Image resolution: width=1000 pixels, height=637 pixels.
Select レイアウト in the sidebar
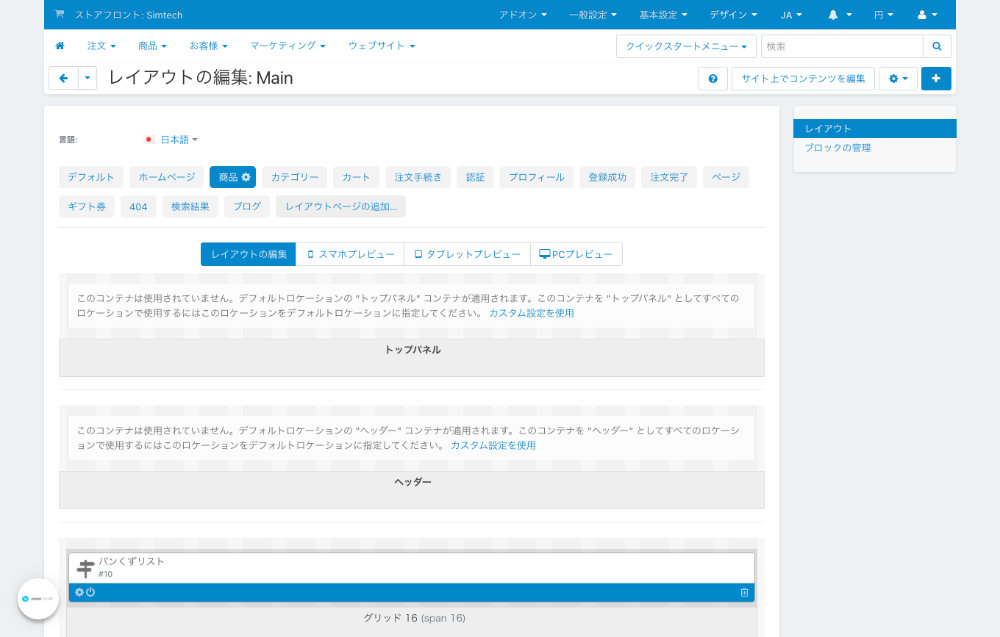pos(874,128)
